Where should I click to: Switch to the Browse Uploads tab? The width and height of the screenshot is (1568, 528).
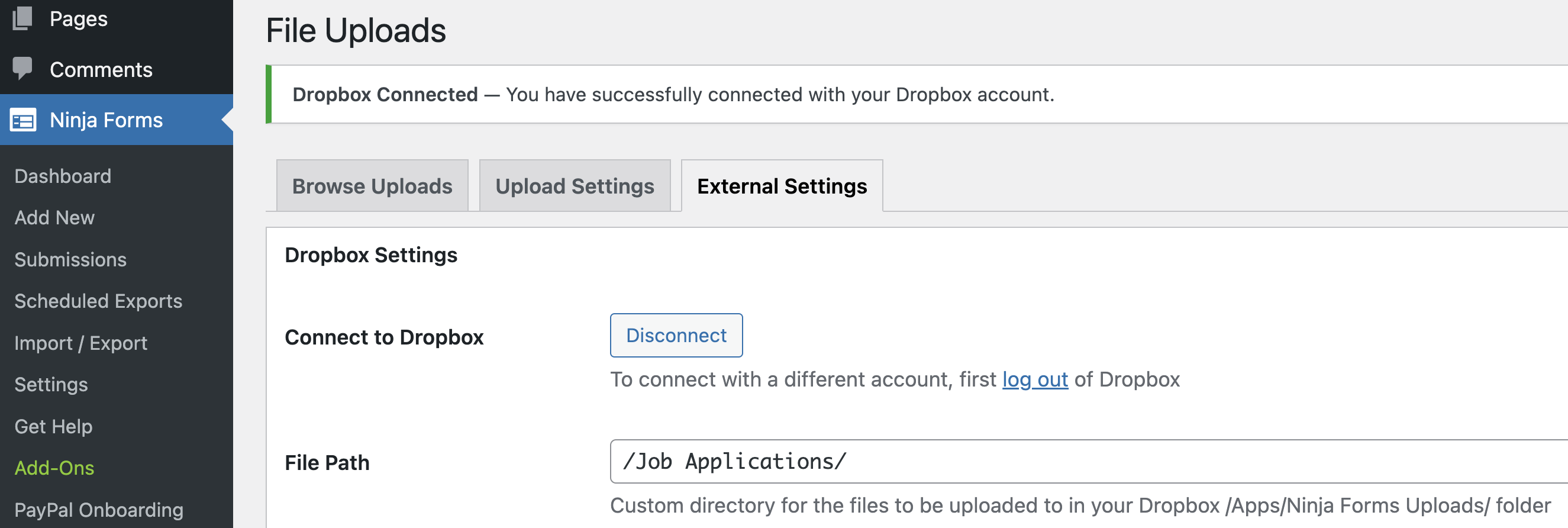click(372, 186)
